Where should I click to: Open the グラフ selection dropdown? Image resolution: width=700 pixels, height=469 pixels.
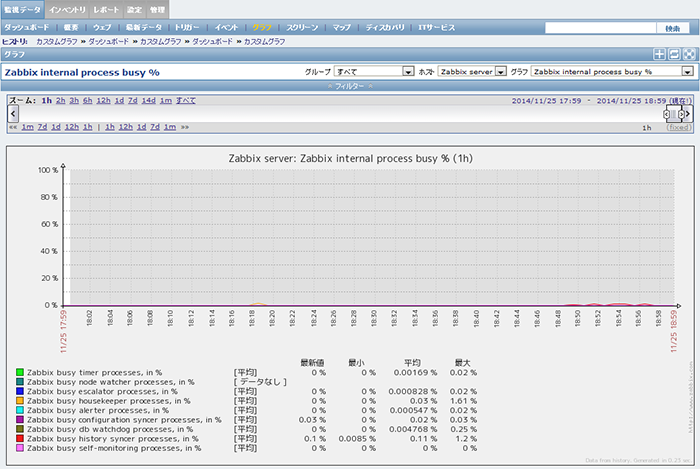click(x=612, y=72)
